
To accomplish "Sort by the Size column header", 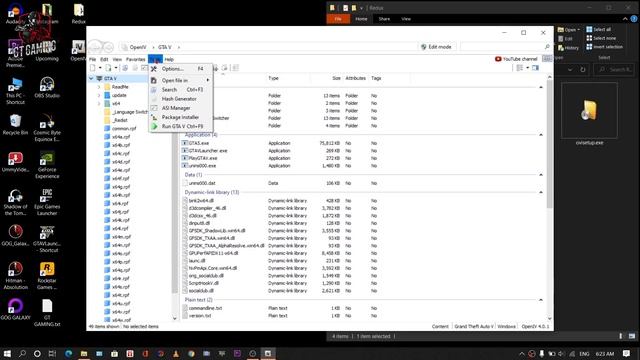I will (336, 78).
